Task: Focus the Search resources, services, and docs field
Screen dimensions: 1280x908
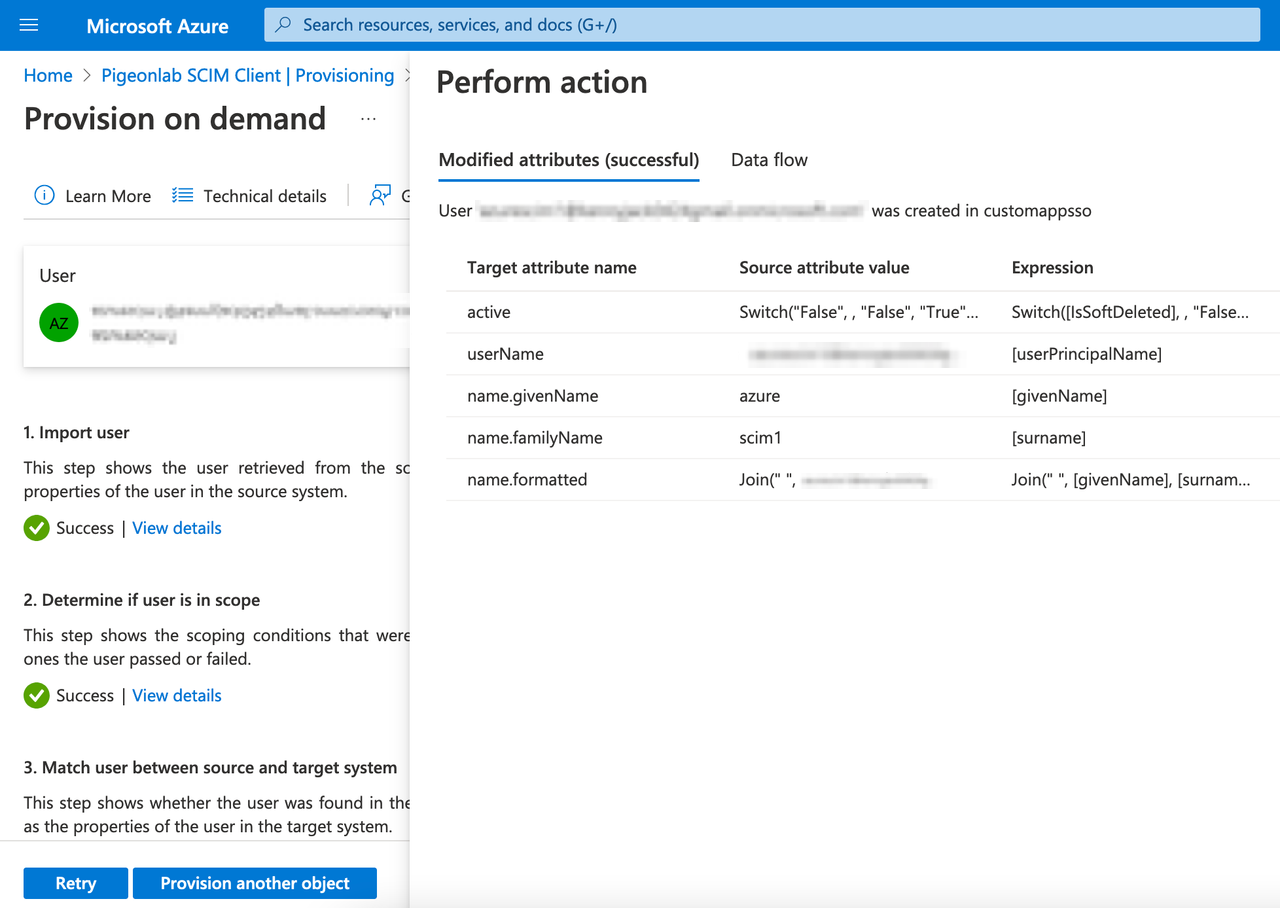Action: point(762,25)
